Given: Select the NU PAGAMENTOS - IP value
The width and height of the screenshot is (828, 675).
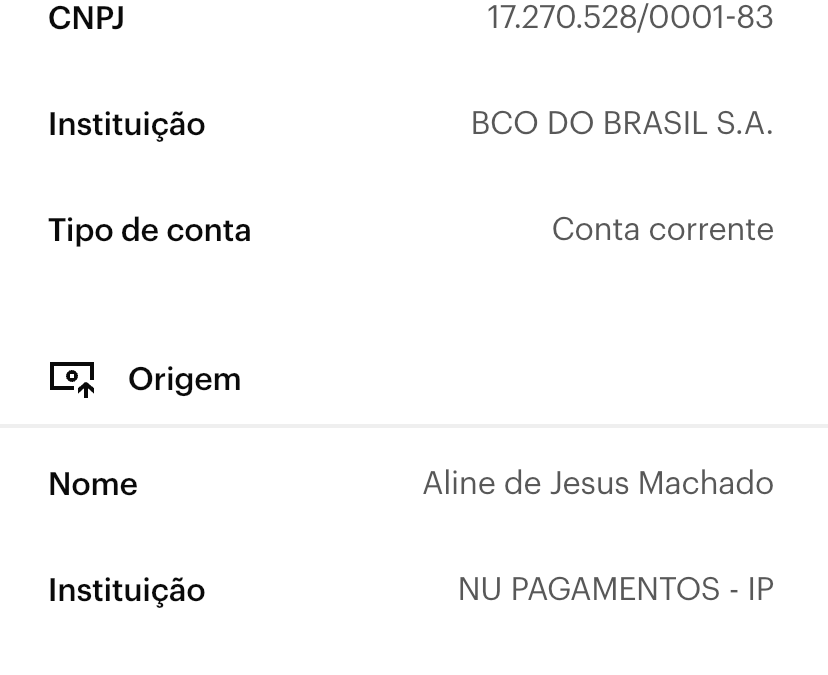Looking at the screenshot, I should (615, 590).
